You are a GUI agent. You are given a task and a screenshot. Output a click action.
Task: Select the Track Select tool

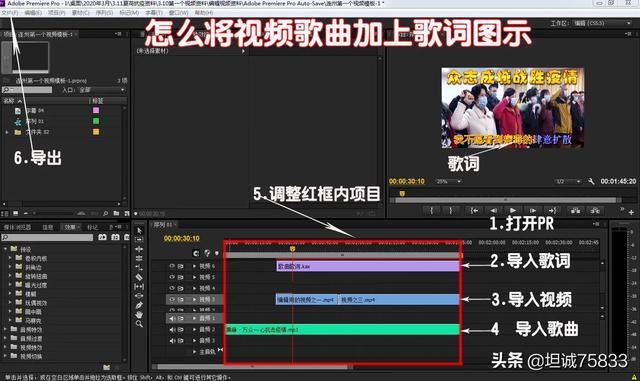pyautogui.click(x=139, y=240)
